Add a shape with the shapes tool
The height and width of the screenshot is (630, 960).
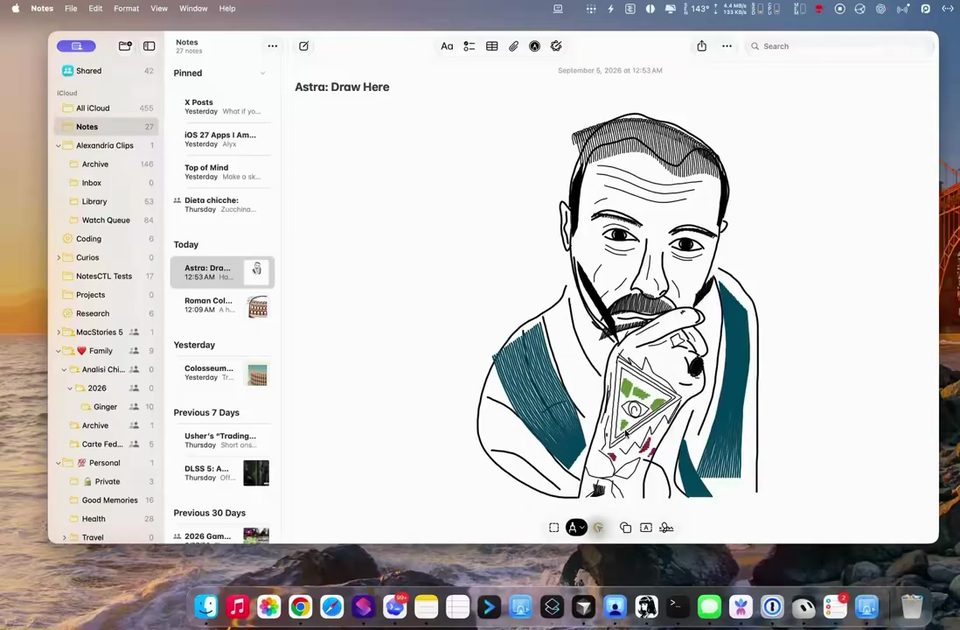pyautogui.click(x=625, y=527)
